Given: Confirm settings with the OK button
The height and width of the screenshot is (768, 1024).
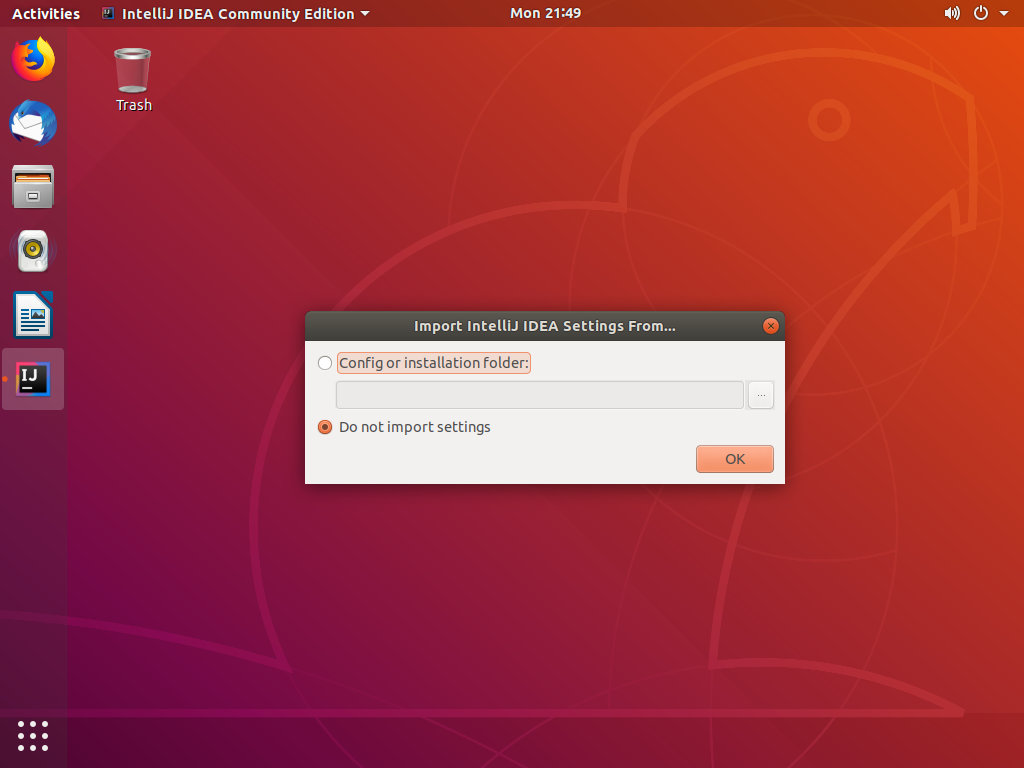Looking at the screenshot, I should pos(734,458).
